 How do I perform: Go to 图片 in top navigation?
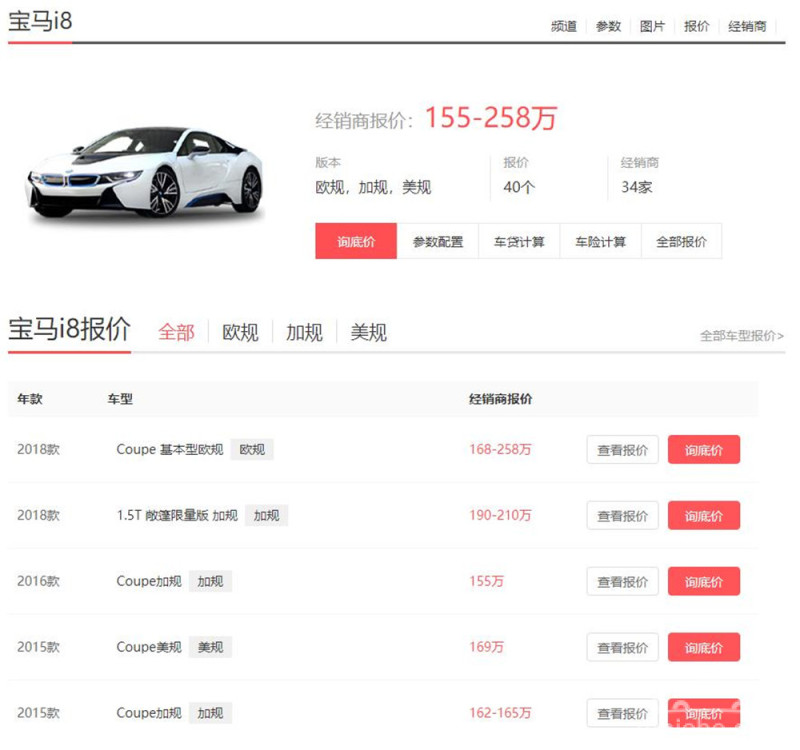[652, 26]
